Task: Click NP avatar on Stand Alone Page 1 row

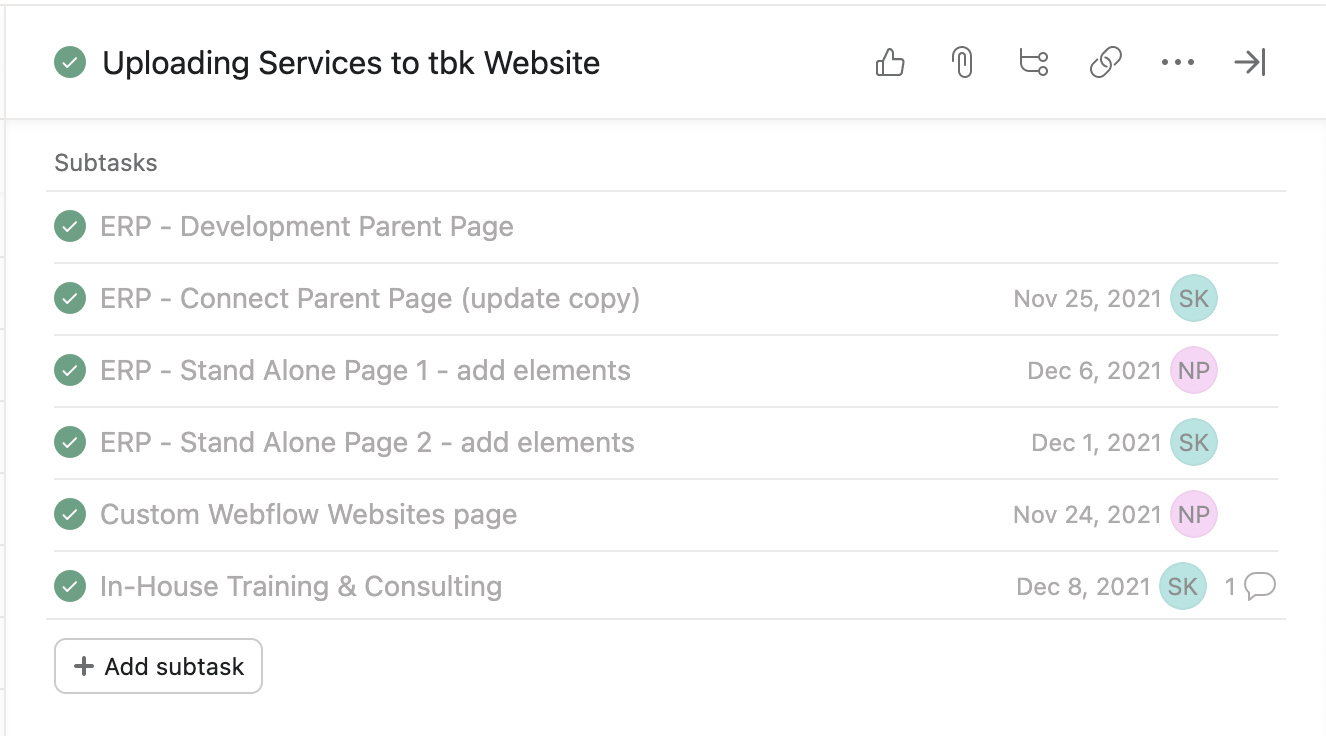Action: click(x=1194, y=371)
